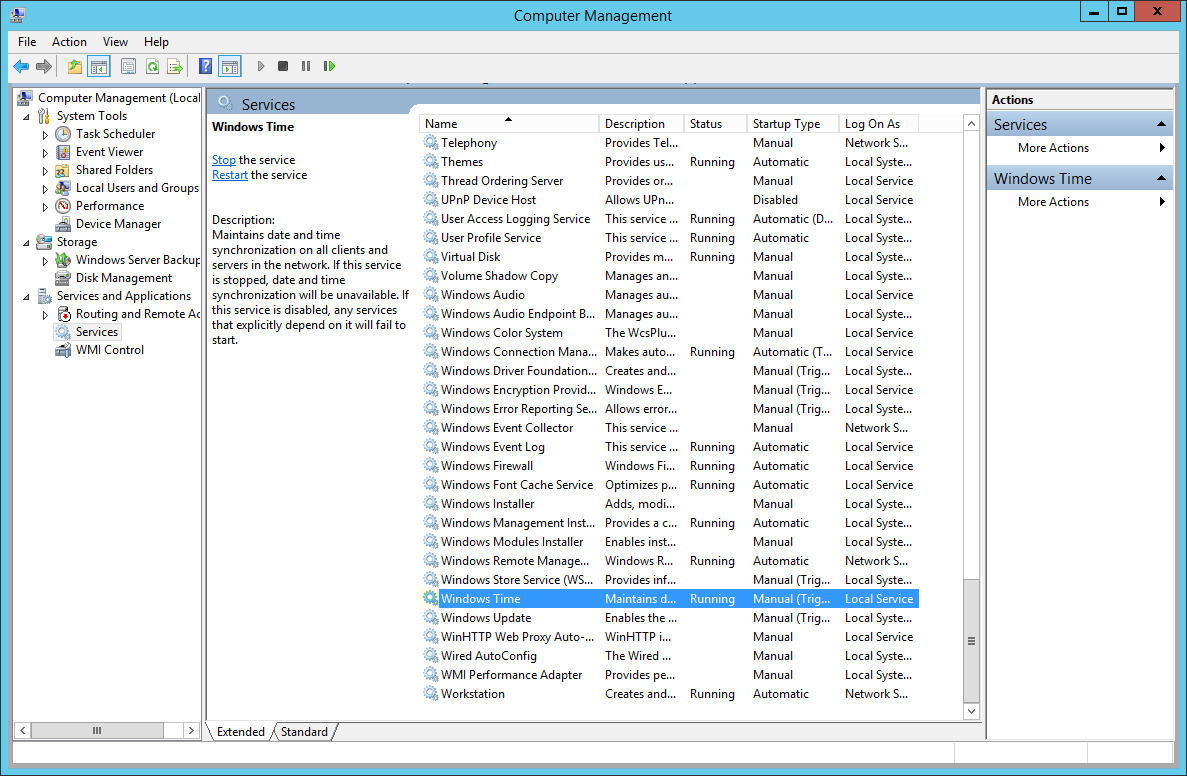Select Disk Management in the tree
This screenshot has height=776, width=1187.
123,278
